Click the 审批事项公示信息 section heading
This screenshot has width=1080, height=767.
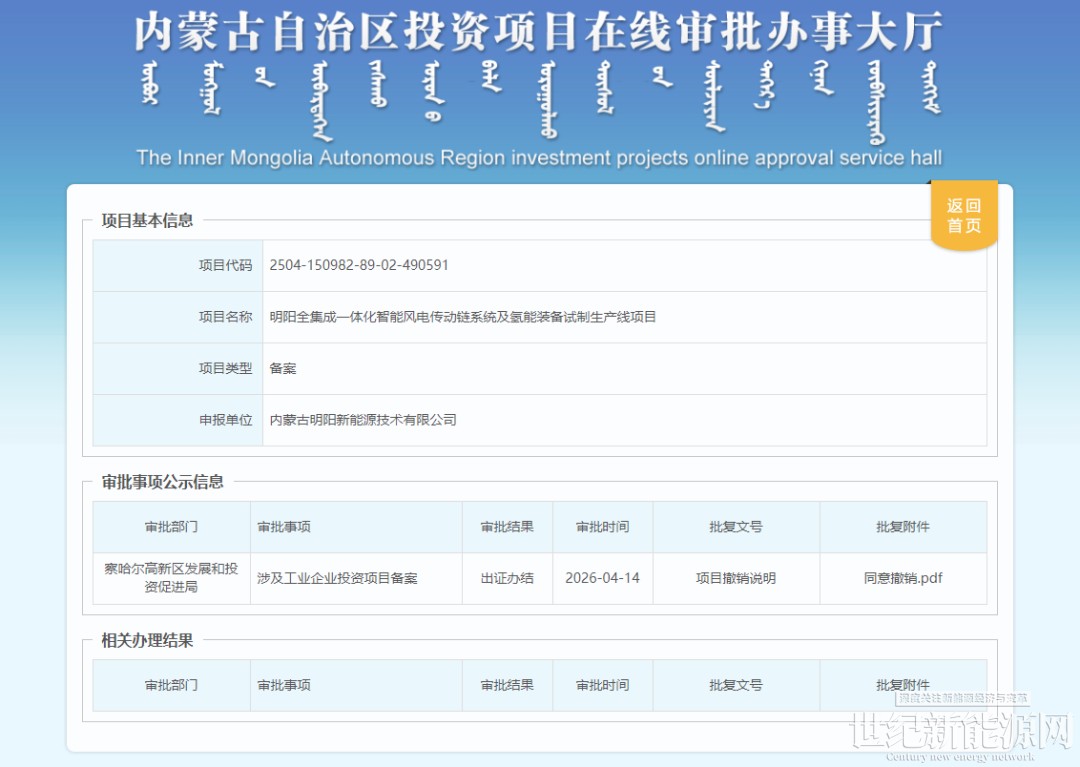[x=163, y=482]
